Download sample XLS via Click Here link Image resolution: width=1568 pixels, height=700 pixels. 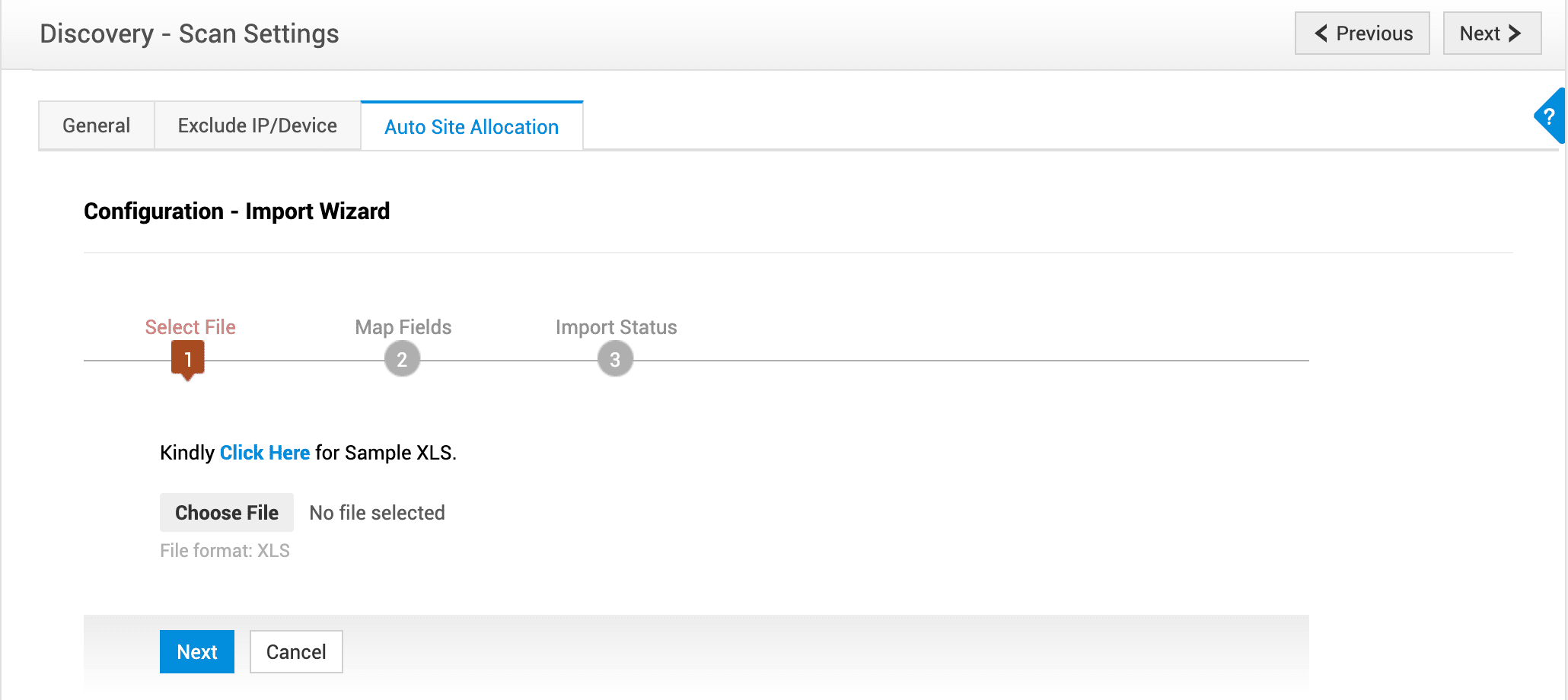tap(264, 453)
